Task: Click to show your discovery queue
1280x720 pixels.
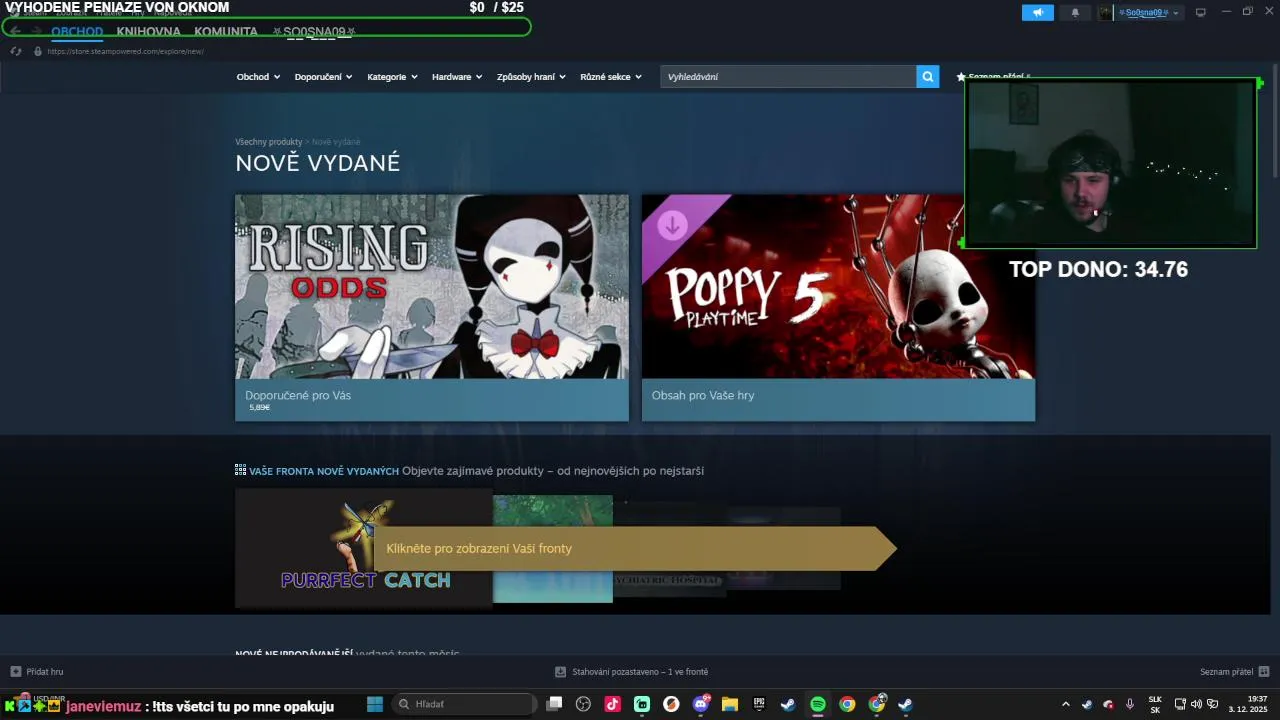Action: 635,548
